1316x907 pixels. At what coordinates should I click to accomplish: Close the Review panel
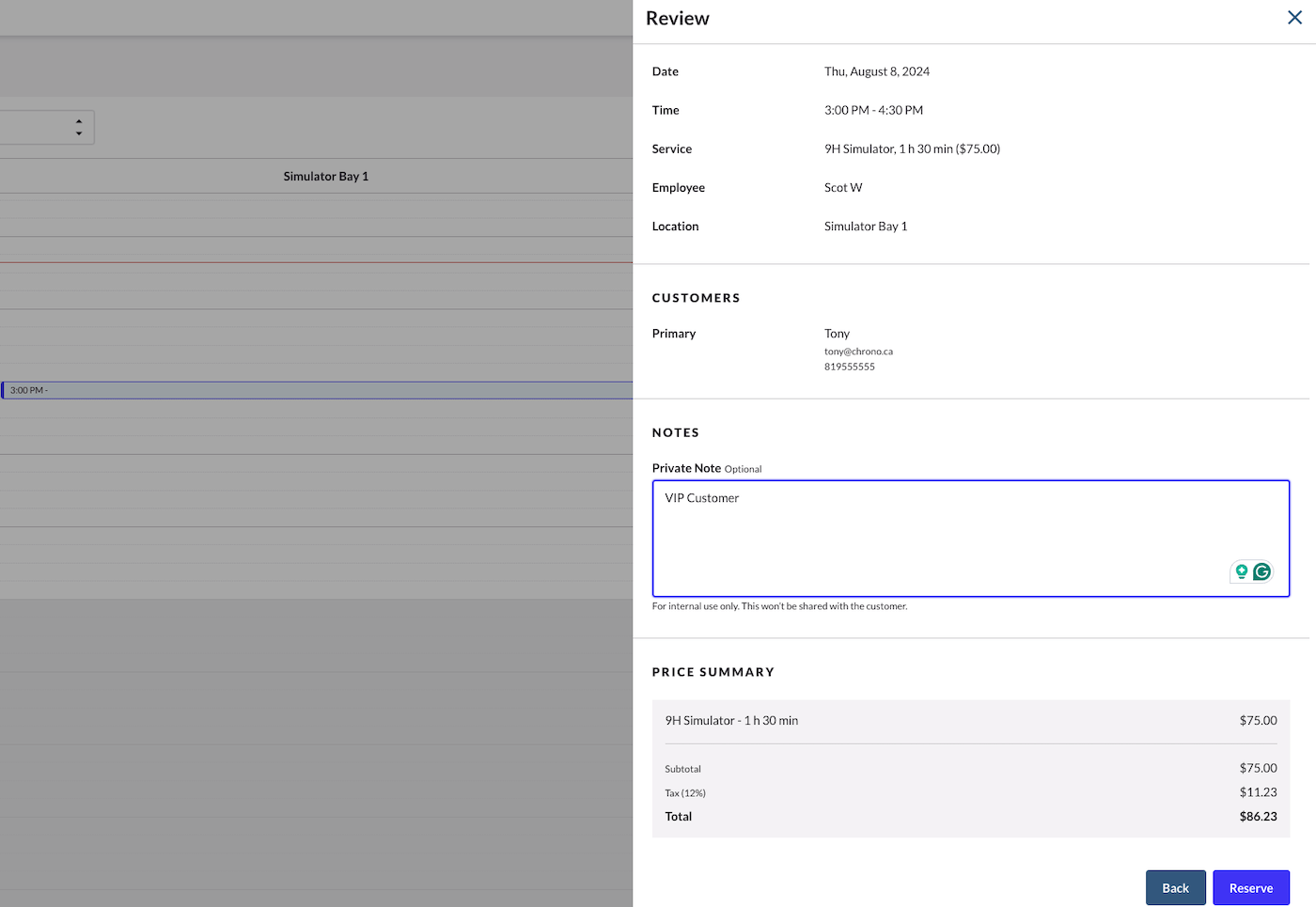click(1294, 18)
